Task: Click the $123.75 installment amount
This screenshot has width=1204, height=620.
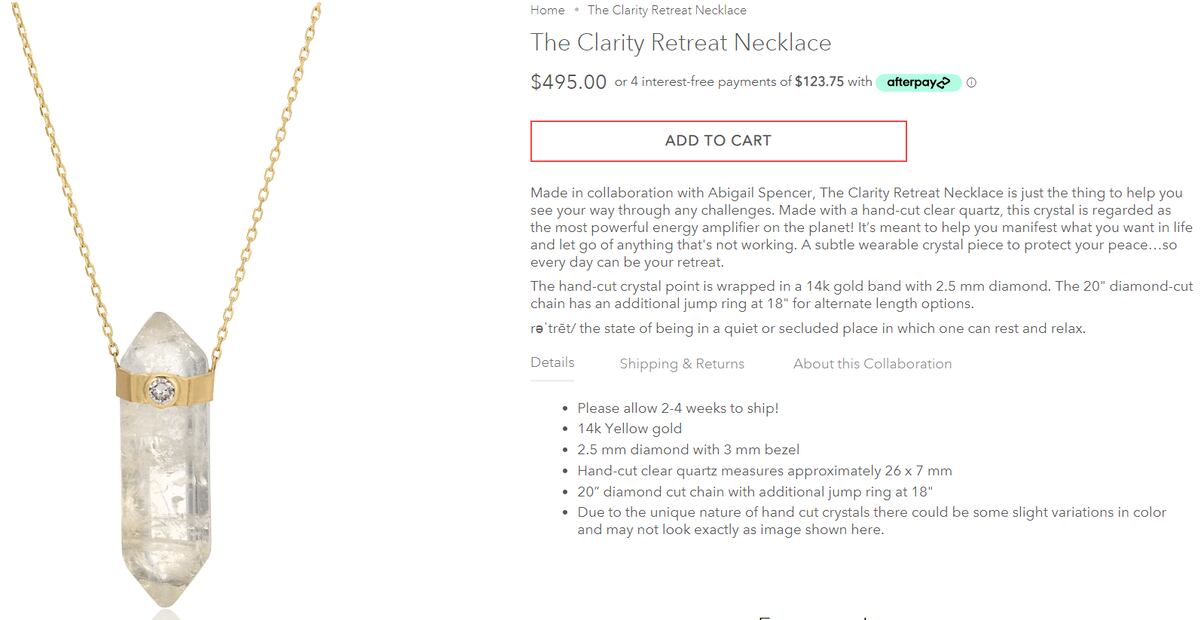Action: [x=819, y=82]
